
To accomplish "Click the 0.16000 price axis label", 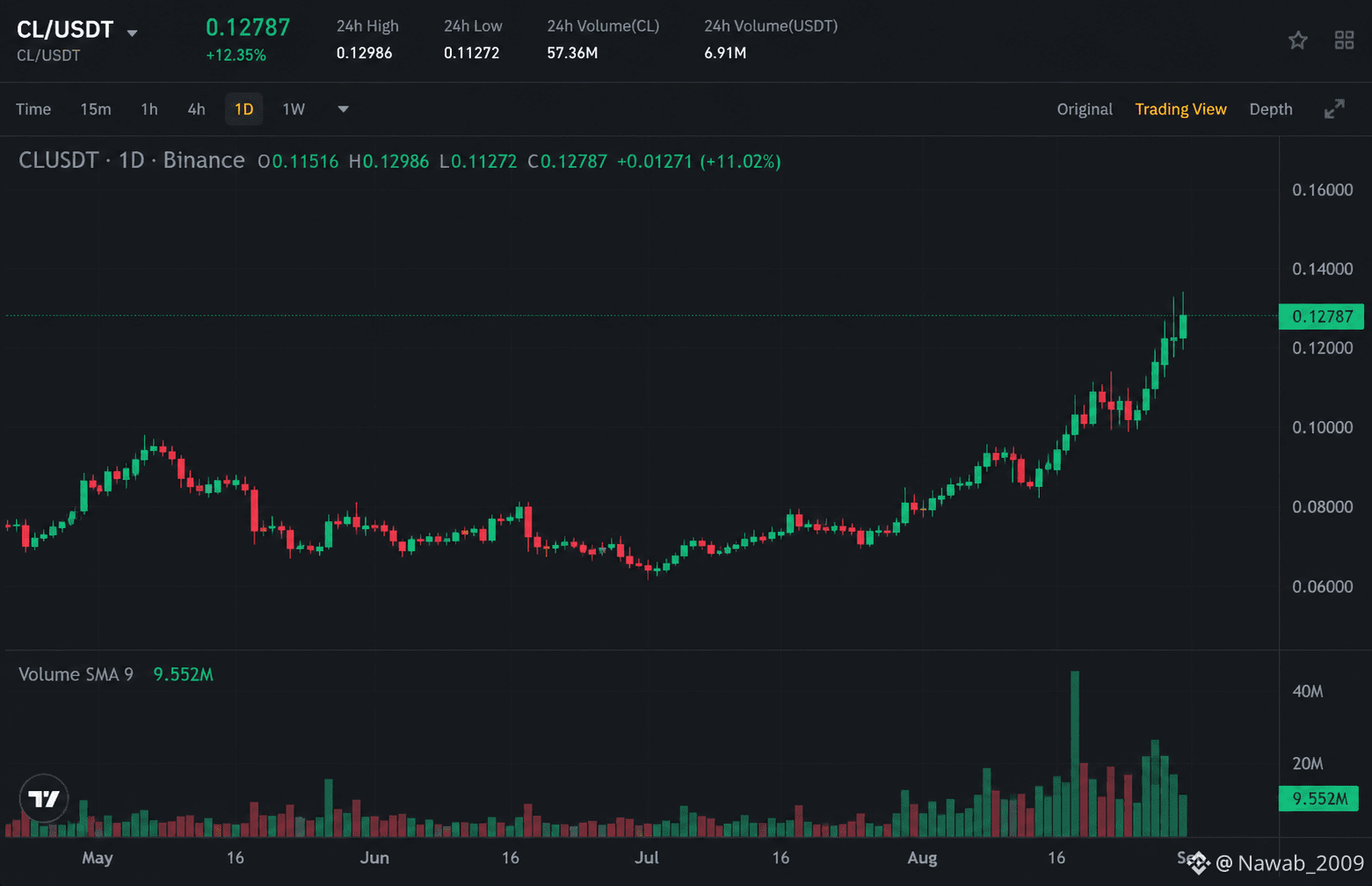I will [x=1322, y=190].
